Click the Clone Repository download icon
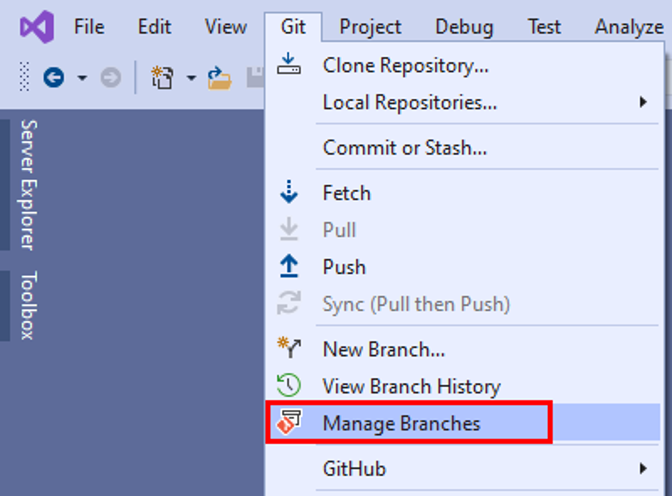The height and width of the screenshot is (496, 672). [288, 63]
